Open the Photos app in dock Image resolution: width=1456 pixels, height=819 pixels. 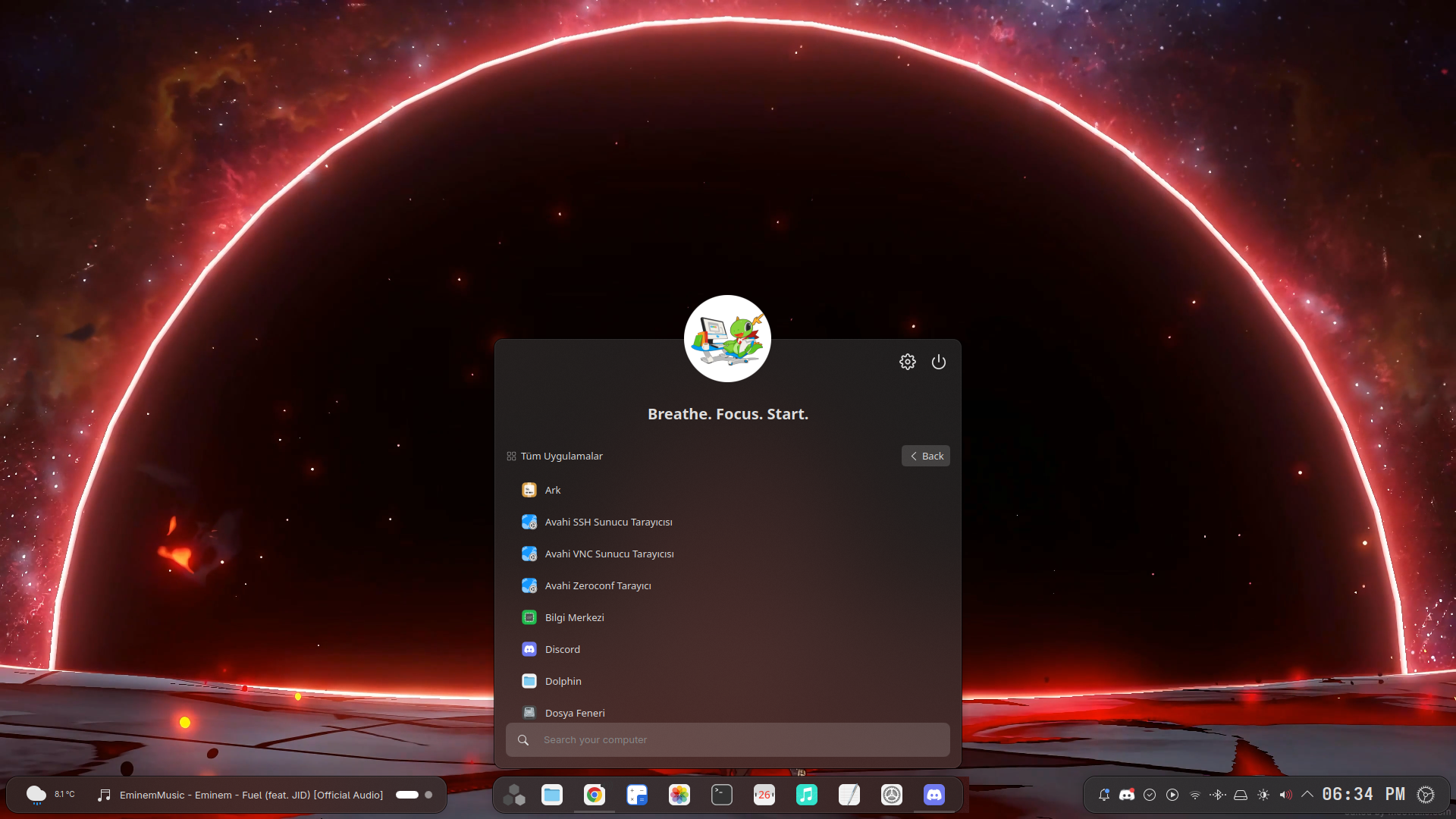coord(679,795)
